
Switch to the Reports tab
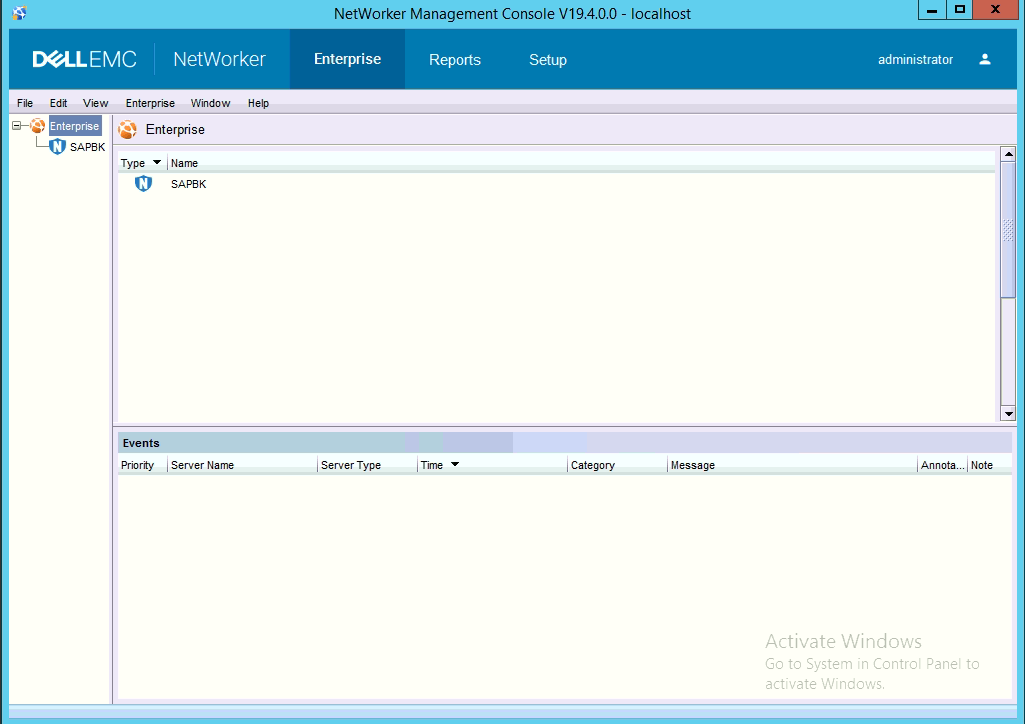pos(455,60)
